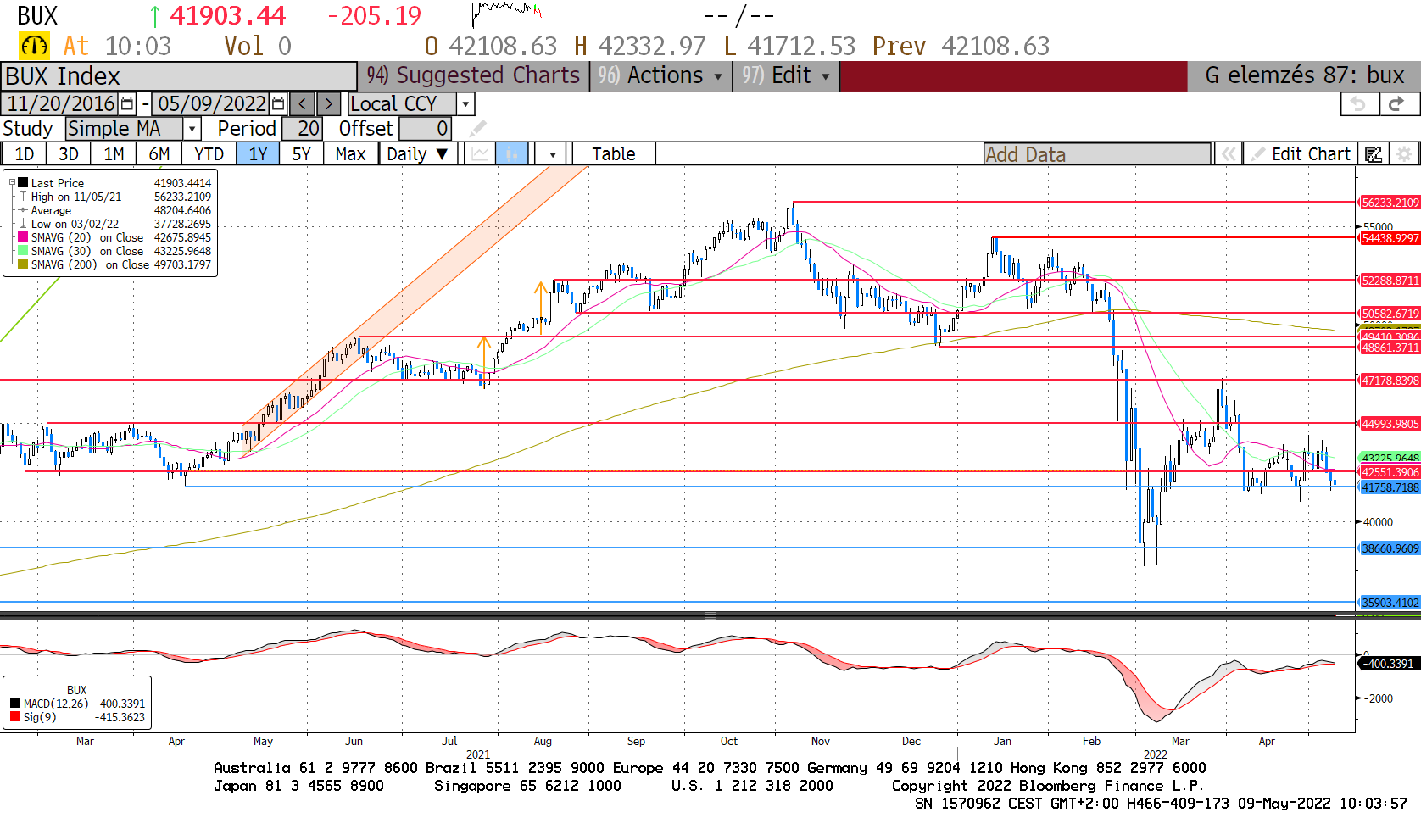Image resolution: width=1421 pixels, height=840 pixels.
Task: Select the 6M time range
Action: tap(159, 154)
